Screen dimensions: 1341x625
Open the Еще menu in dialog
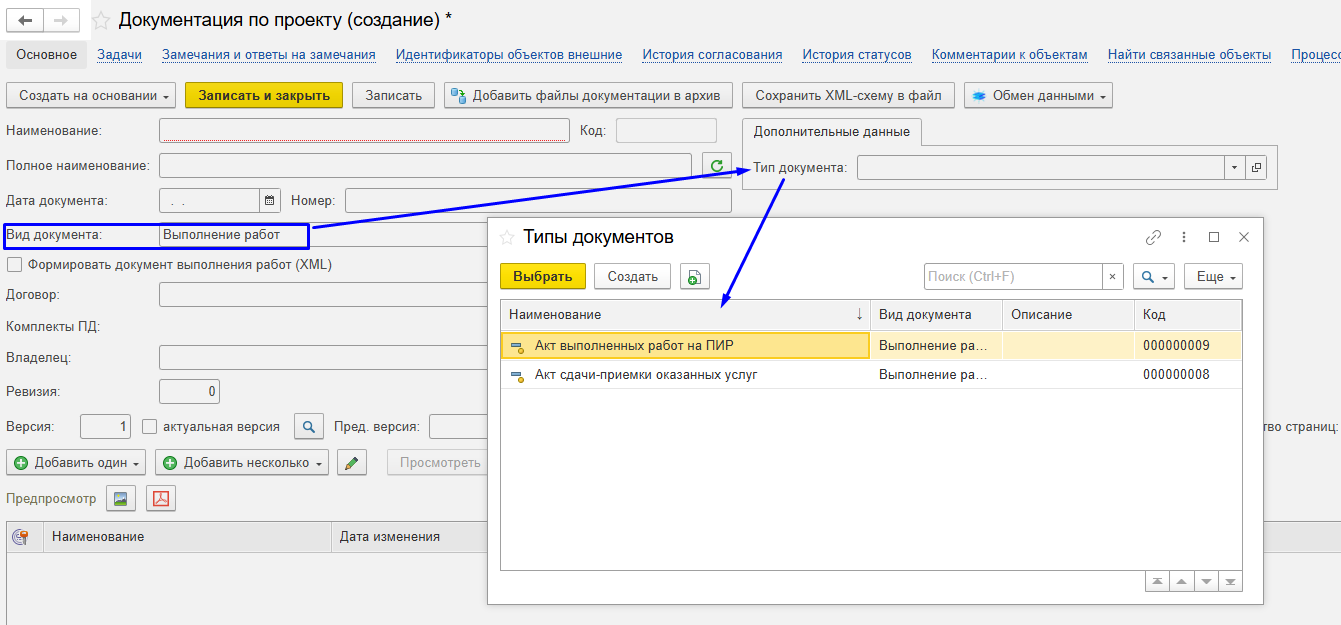(1213, 277)
